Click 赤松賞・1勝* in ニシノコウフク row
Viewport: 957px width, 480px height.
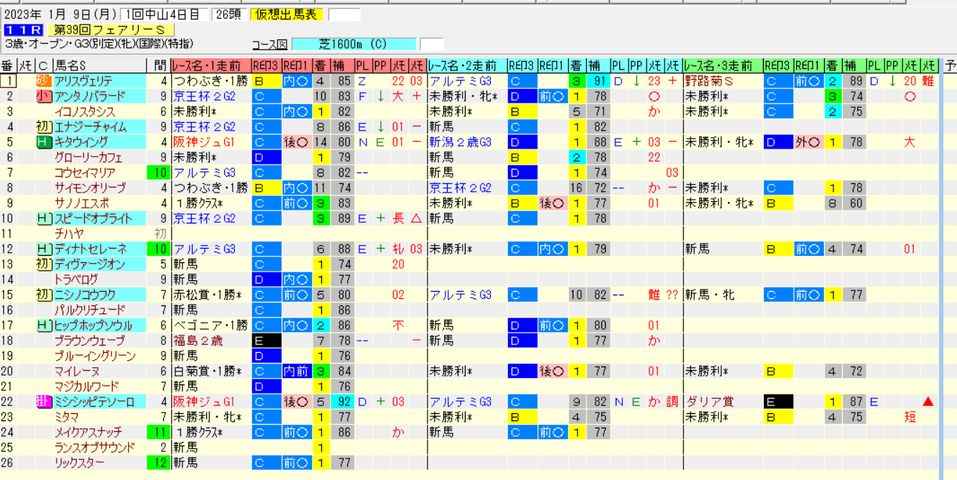point(207,294)
